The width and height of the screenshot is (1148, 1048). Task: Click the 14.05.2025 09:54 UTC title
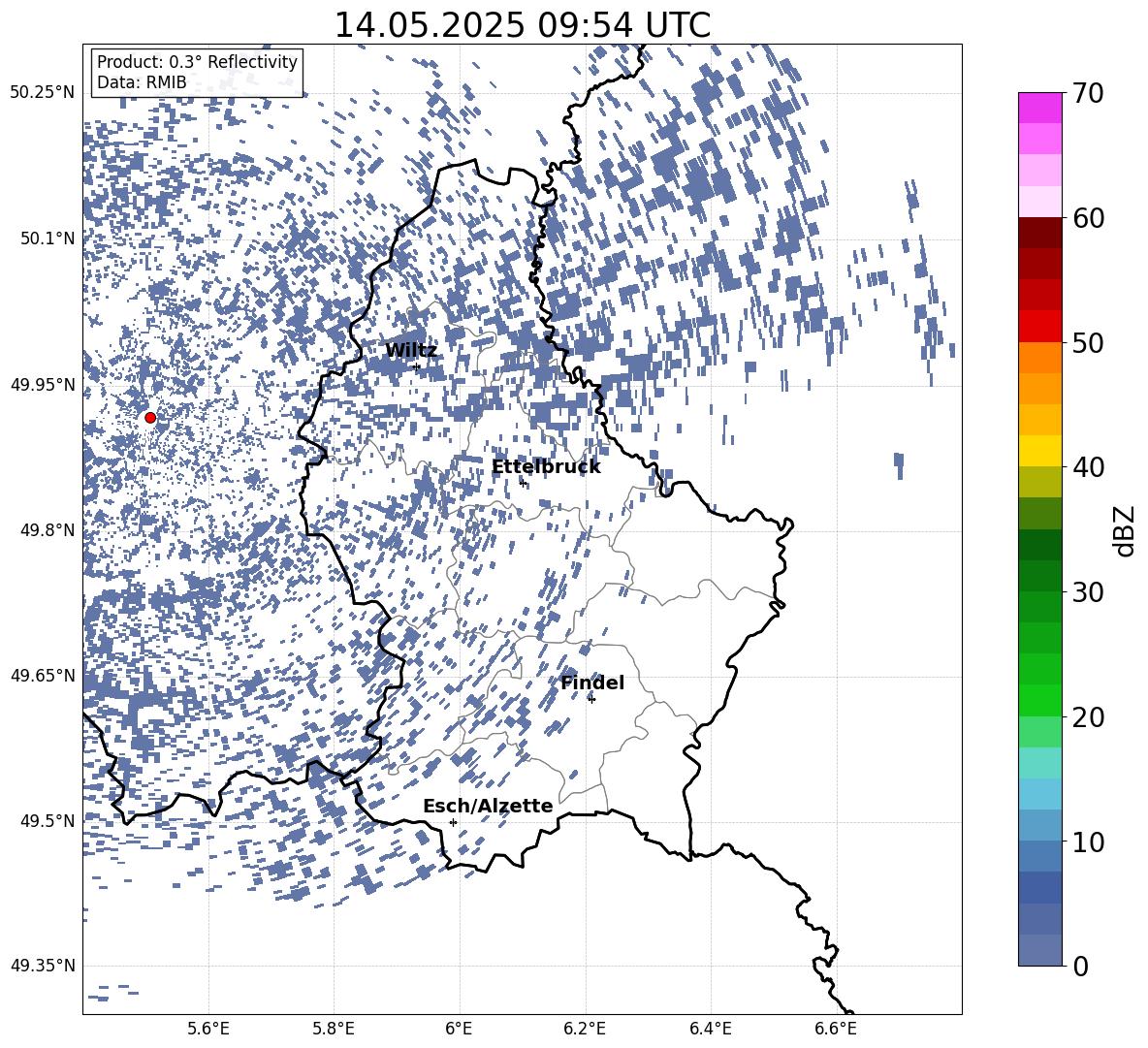click(522, 25)
